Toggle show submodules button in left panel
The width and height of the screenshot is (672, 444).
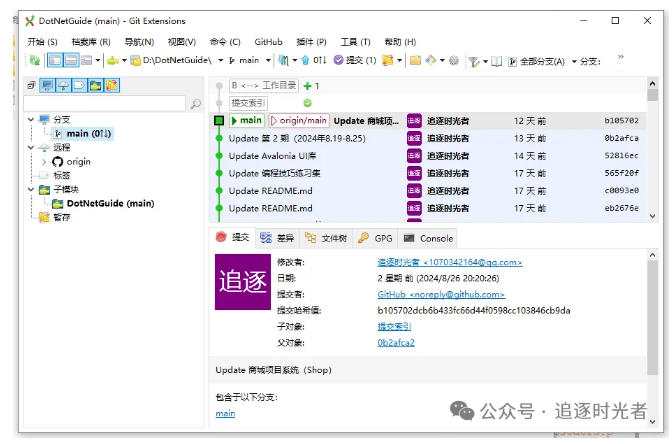click(x=95, y=85)
